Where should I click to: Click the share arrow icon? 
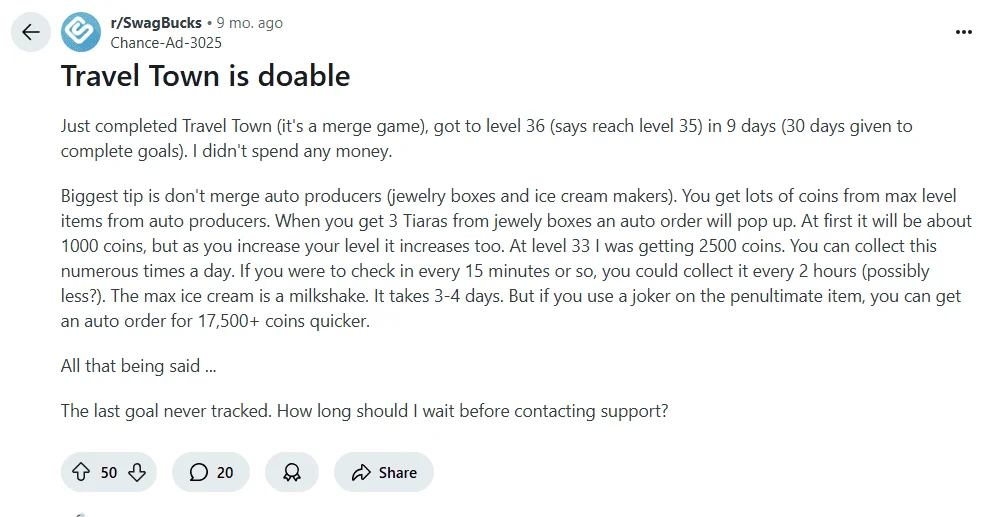tap(360, 472)
